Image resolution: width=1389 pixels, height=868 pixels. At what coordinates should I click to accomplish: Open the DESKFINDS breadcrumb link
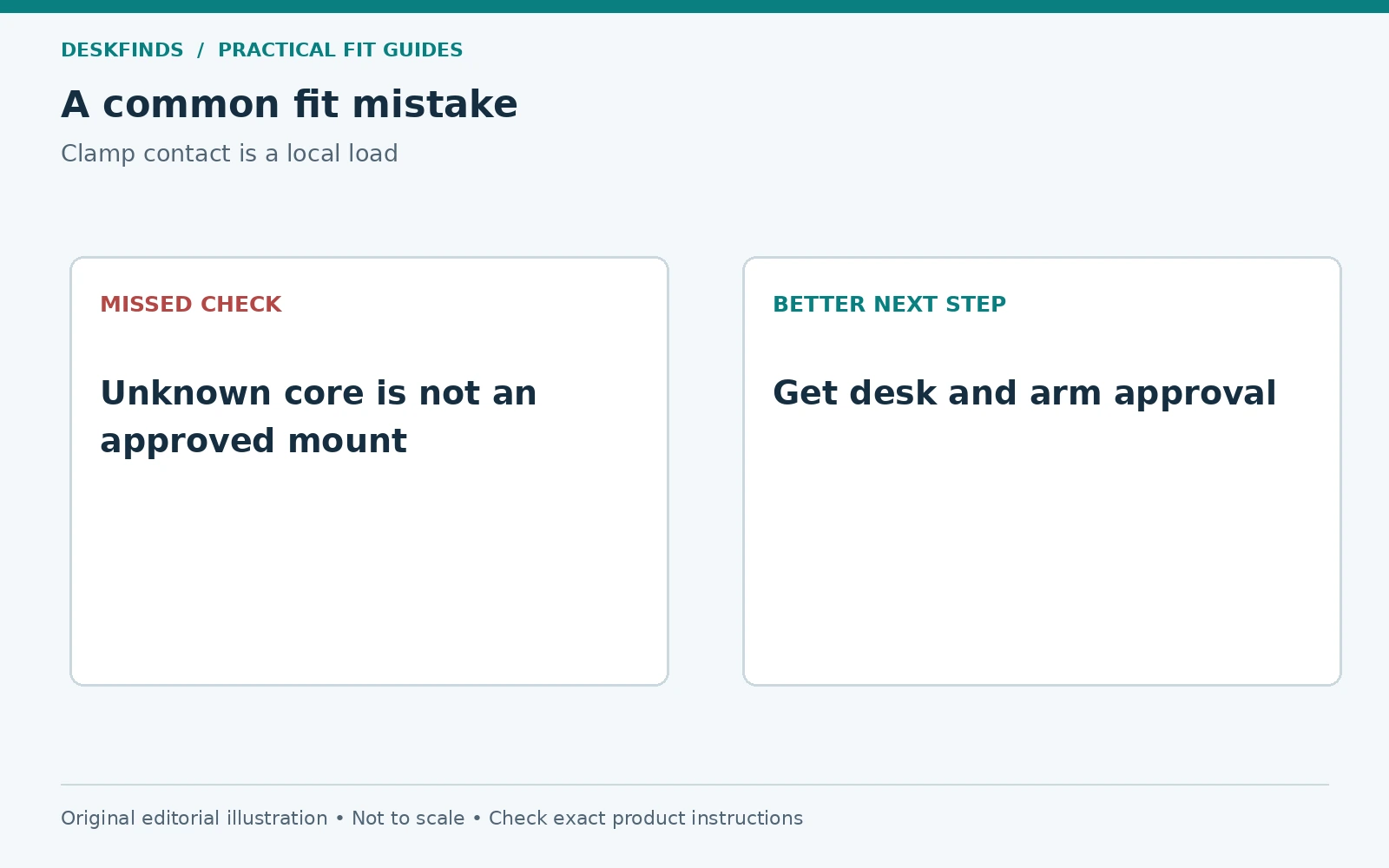point(122,50)
